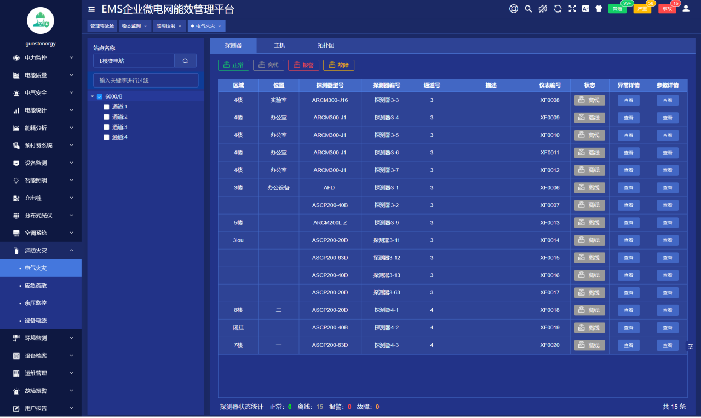
Task: Check the first child checkbox in tree
Action: click(107, 106)
